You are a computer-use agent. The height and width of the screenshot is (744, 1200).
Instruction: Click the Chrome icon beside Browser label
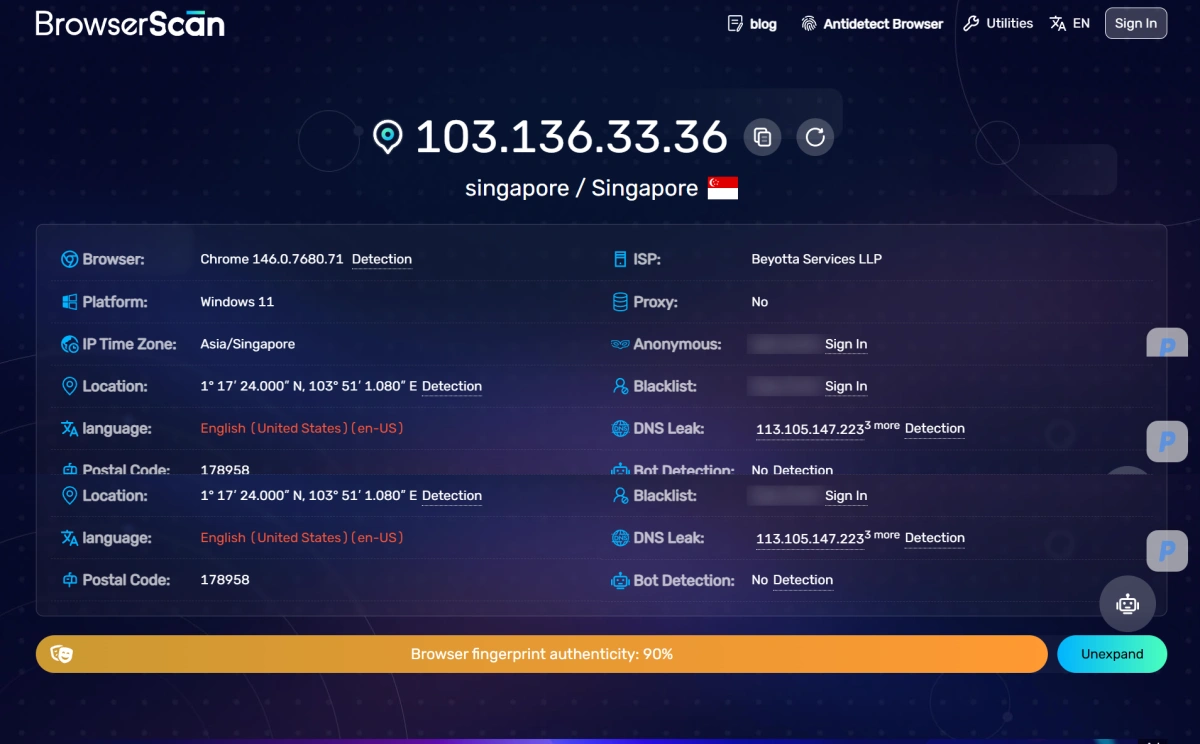pos(70,259)
